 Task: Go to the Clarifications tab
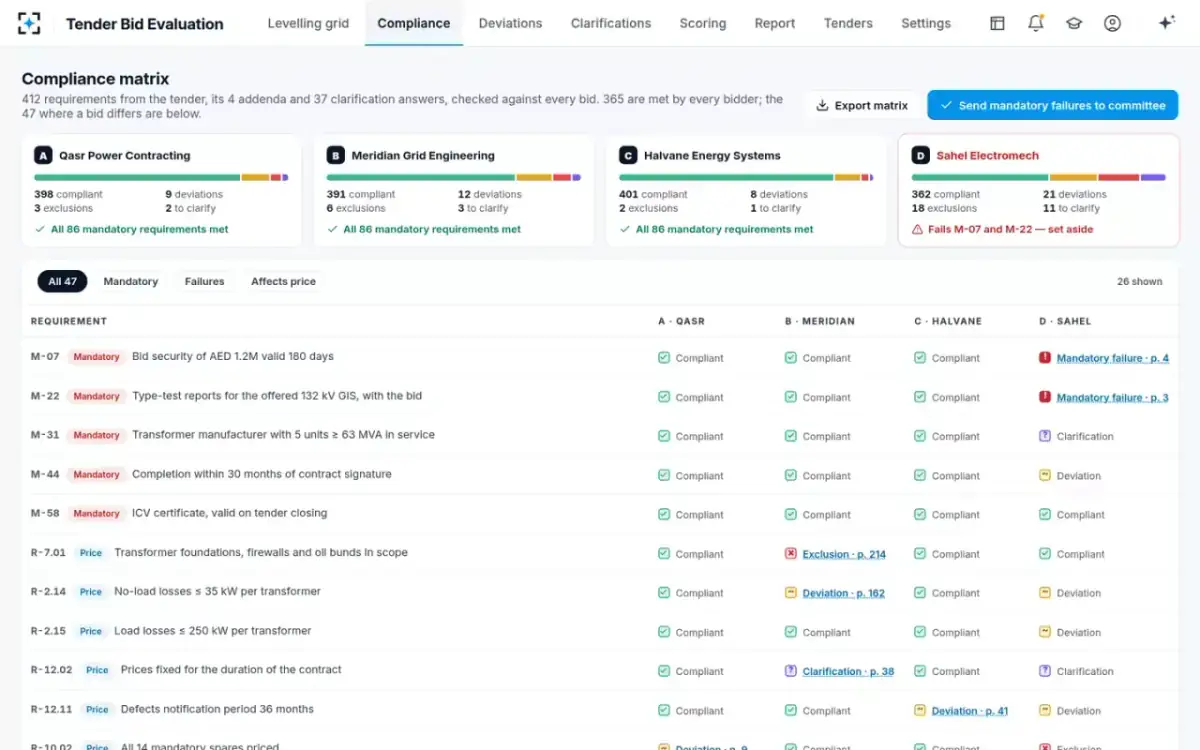611,23
